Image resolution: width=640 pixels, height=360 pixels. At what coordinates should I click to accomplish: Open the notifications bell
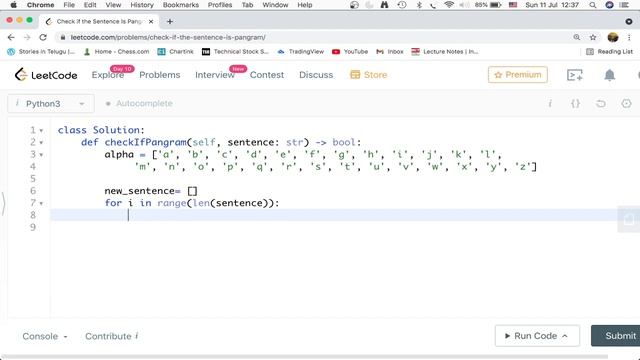[609, 75]
